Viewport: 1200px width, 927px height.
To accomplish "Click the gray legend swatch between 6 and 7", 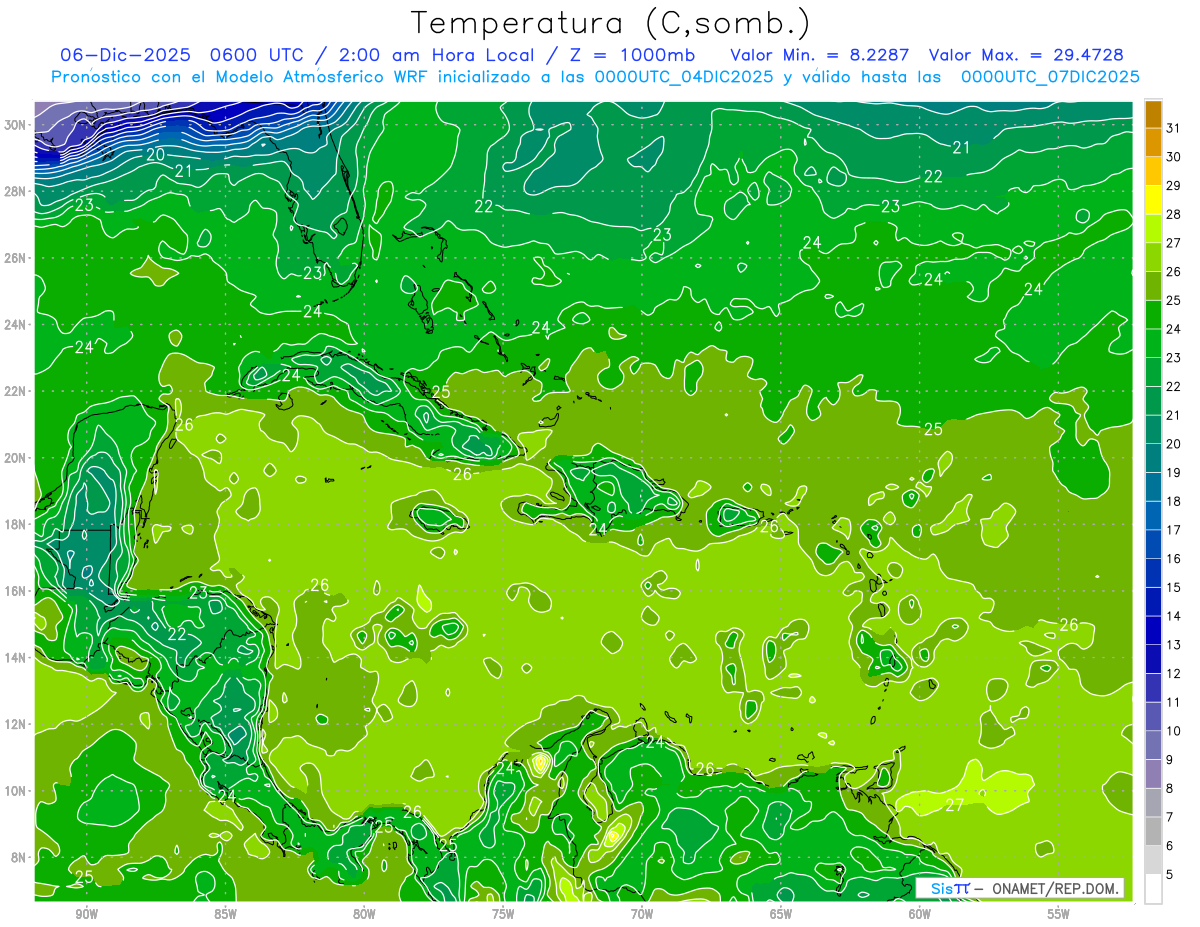I will point(1153,832).
